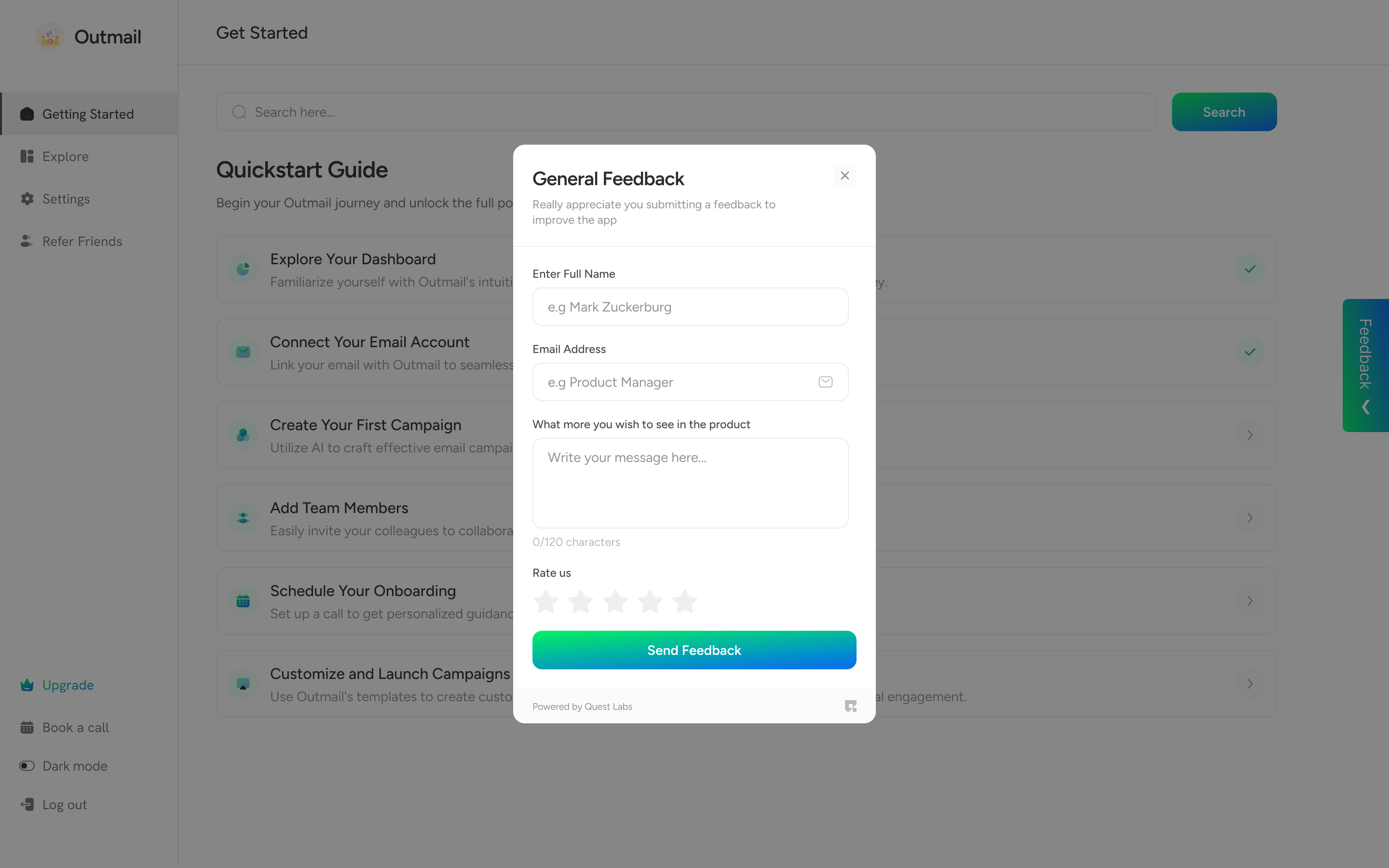Click the envelope icon in Email Address field
The width and height of the screenshot is (1389, 868).
pyautogui.click(x=825, y=382)
